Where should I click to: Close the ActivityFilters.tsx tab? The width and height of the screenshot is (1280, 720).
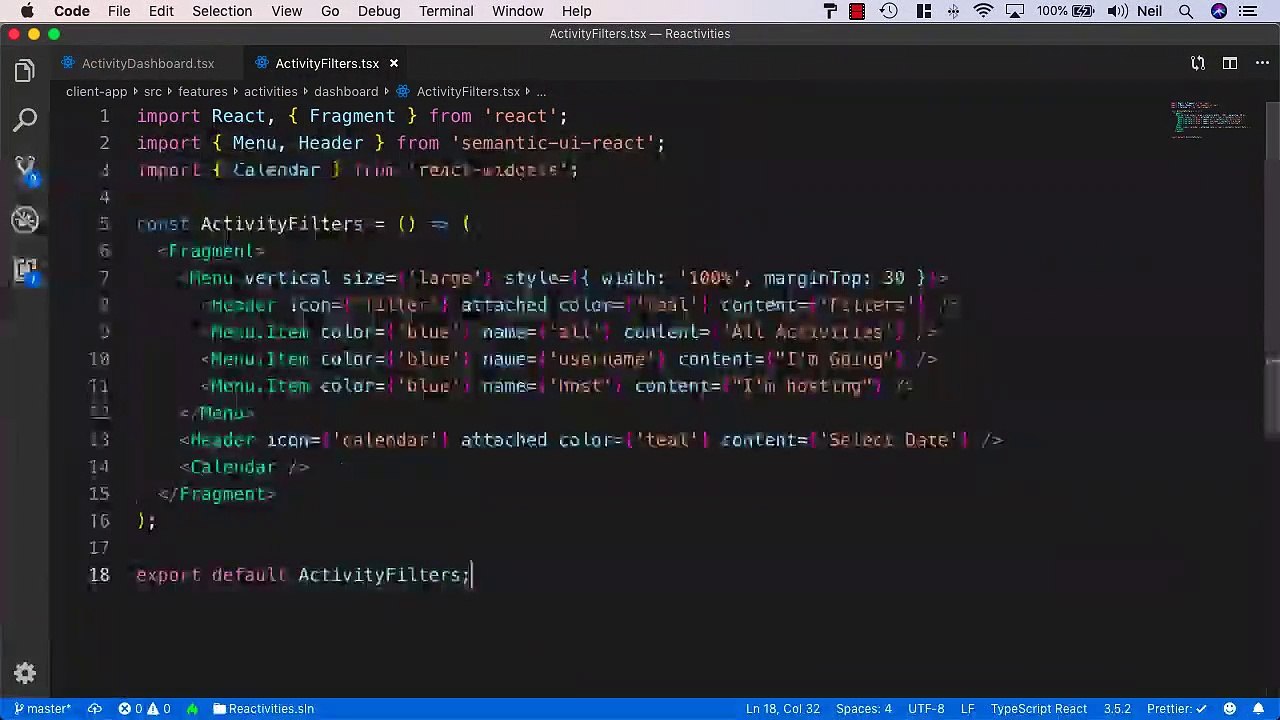[394, 63]
